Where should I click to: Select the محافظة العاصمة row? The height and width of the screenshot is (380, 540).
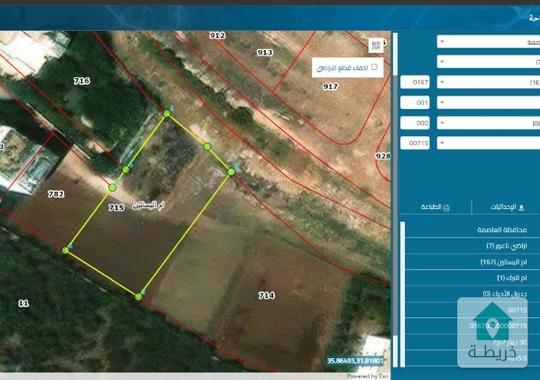pos(472,230)
